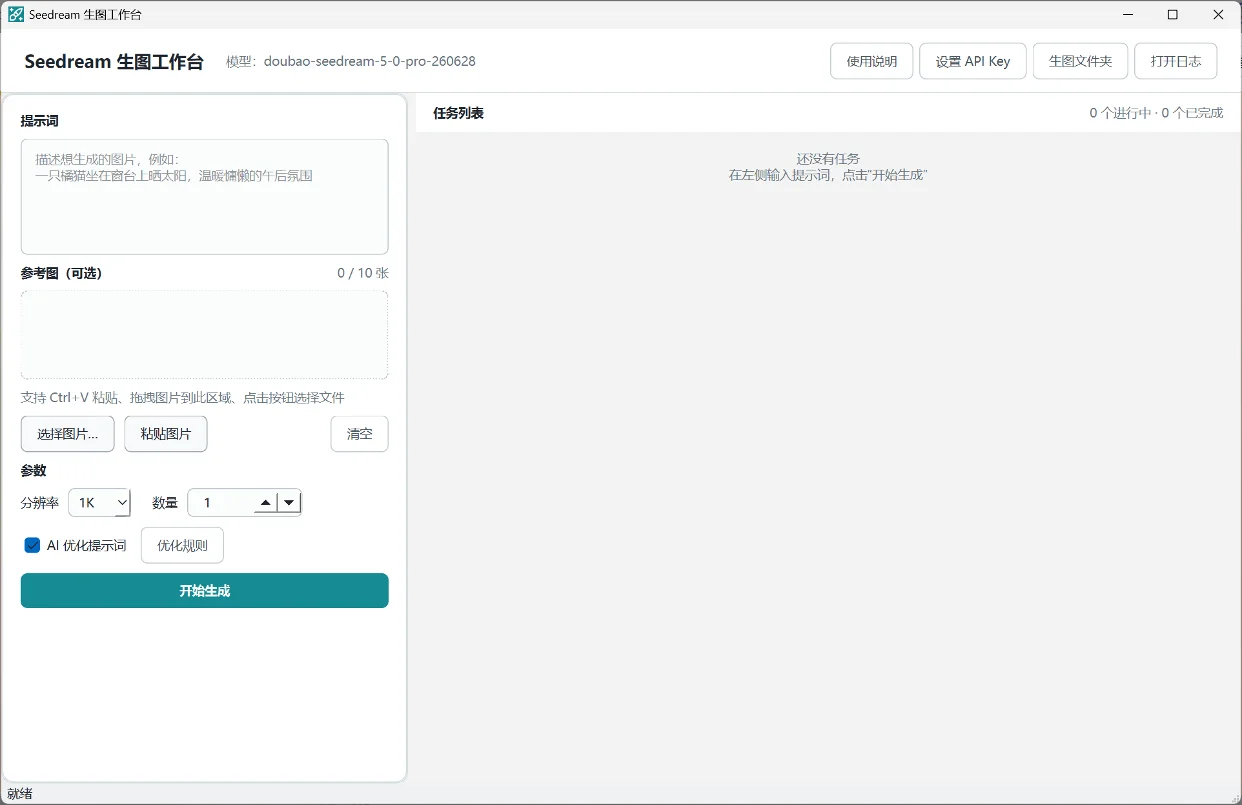Increase 数量 with the up arrow
Image resolution: width=1242 pixels, height=805 pixels.
266,503
